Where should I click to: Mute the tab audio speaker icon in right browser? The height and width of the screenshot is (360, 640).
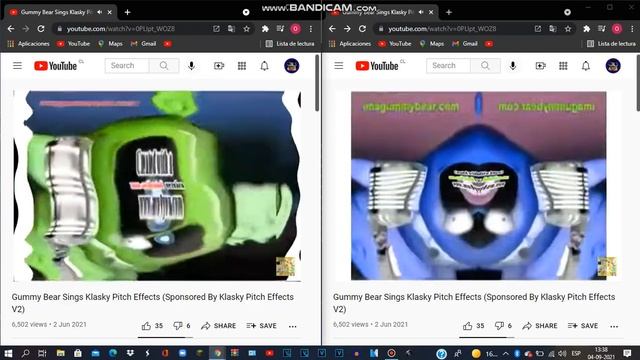coord(422,12)
